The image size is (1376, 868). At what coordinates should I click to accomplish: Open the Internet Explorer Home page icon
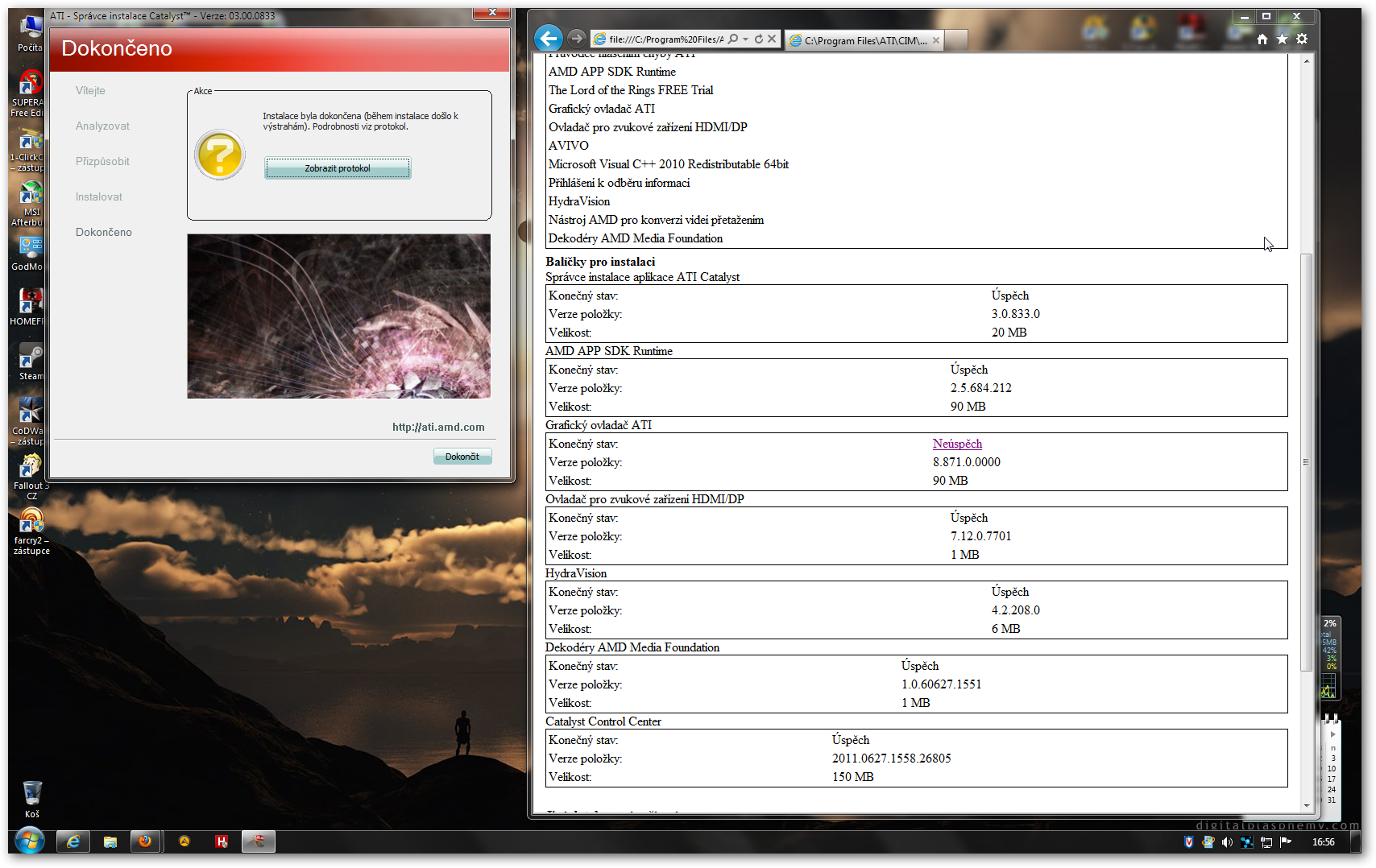click(x=1262, y=39)
